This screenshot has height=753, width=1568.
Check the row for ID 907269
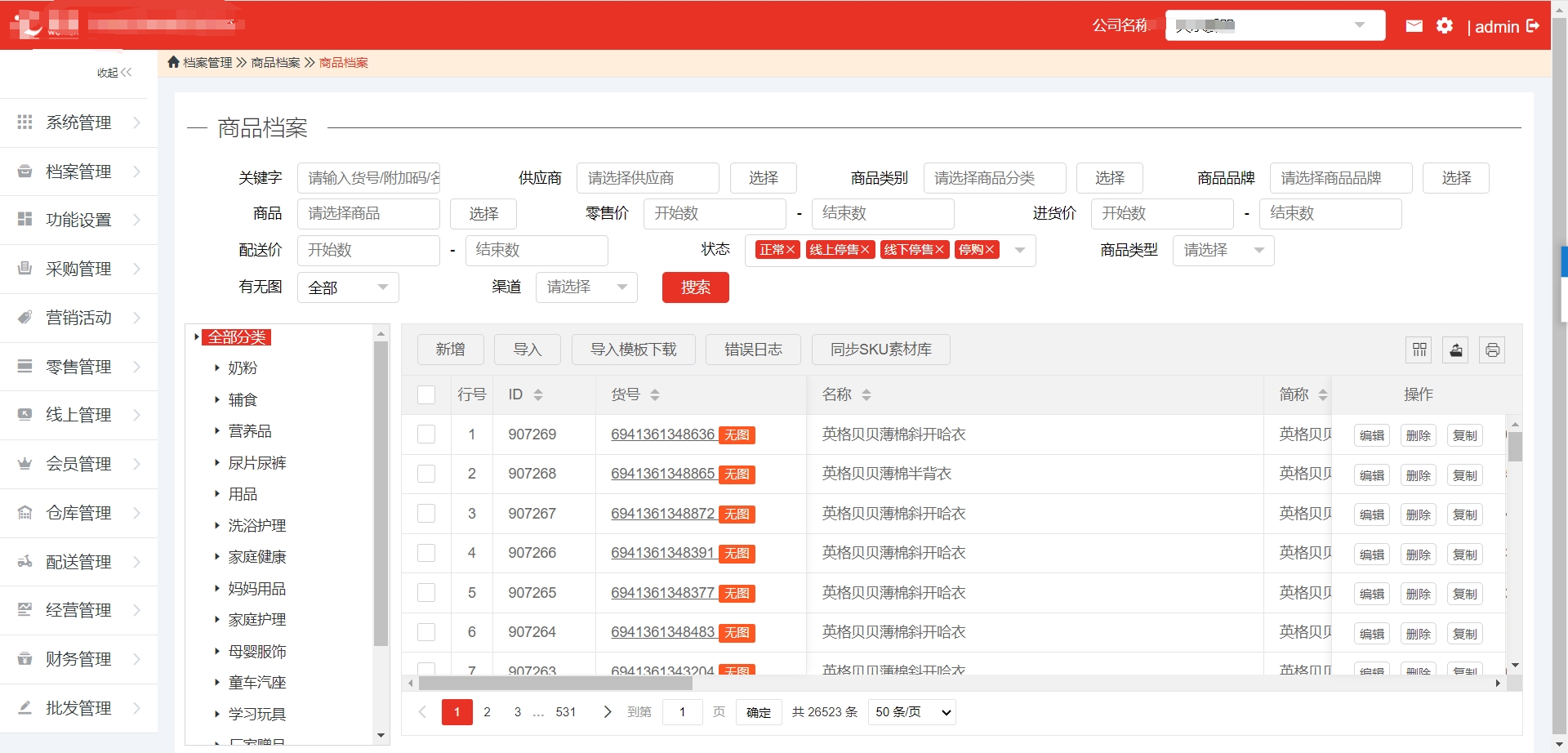(x=426, y=434)
